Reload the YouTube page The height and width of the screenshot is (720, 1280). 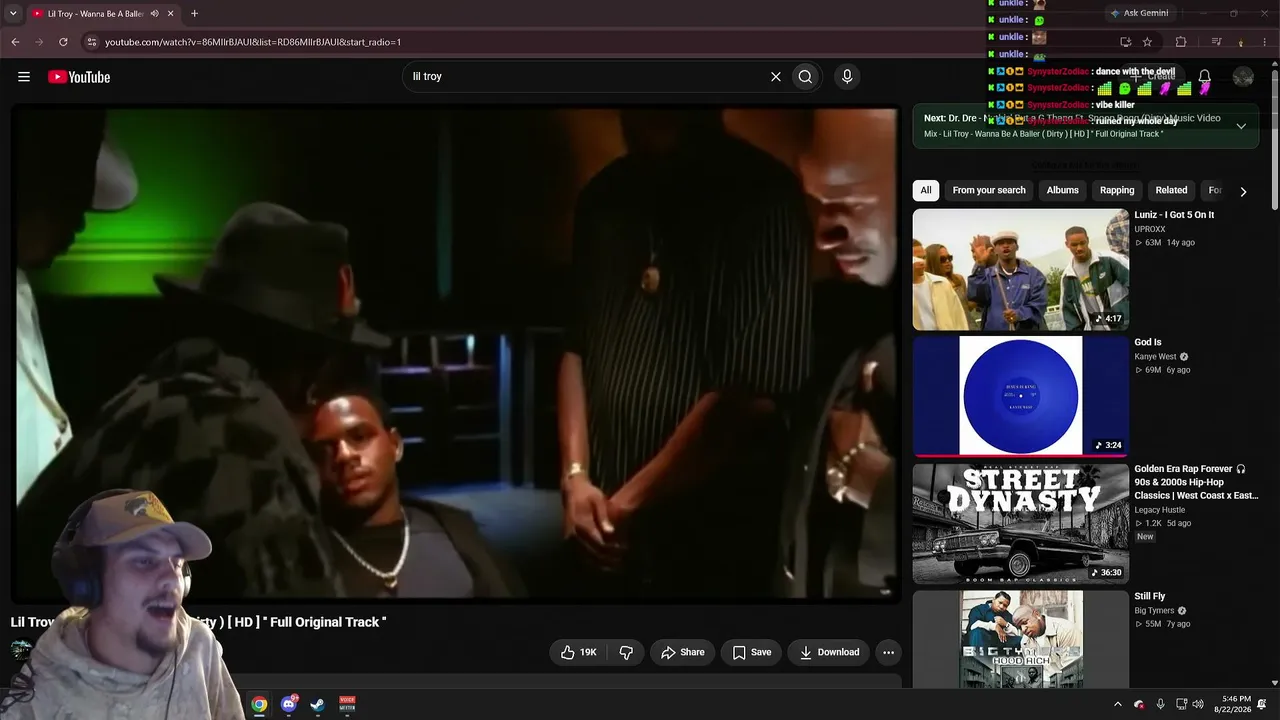[63, 42]
